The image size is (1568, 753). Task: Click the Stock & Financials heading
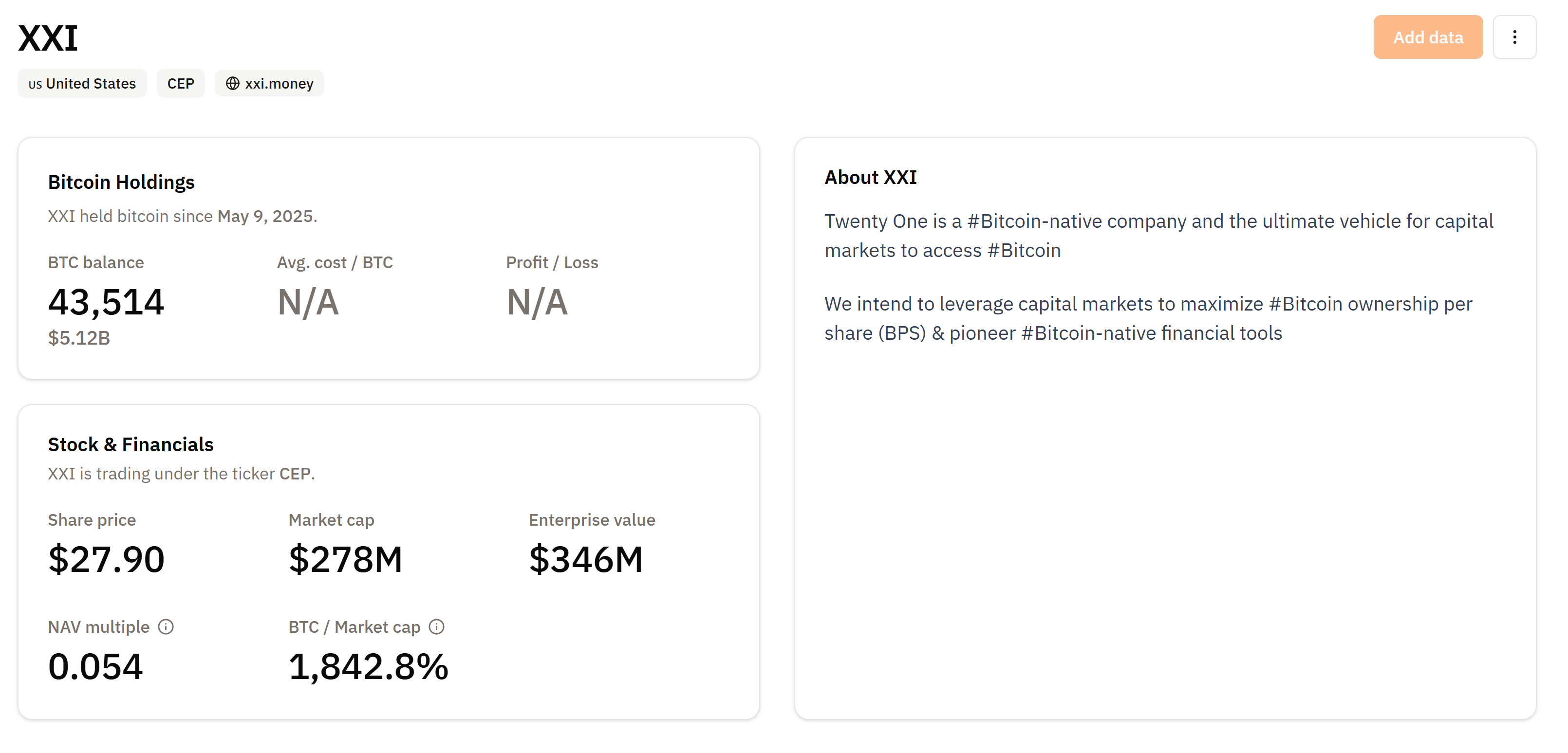coord(131,444)
